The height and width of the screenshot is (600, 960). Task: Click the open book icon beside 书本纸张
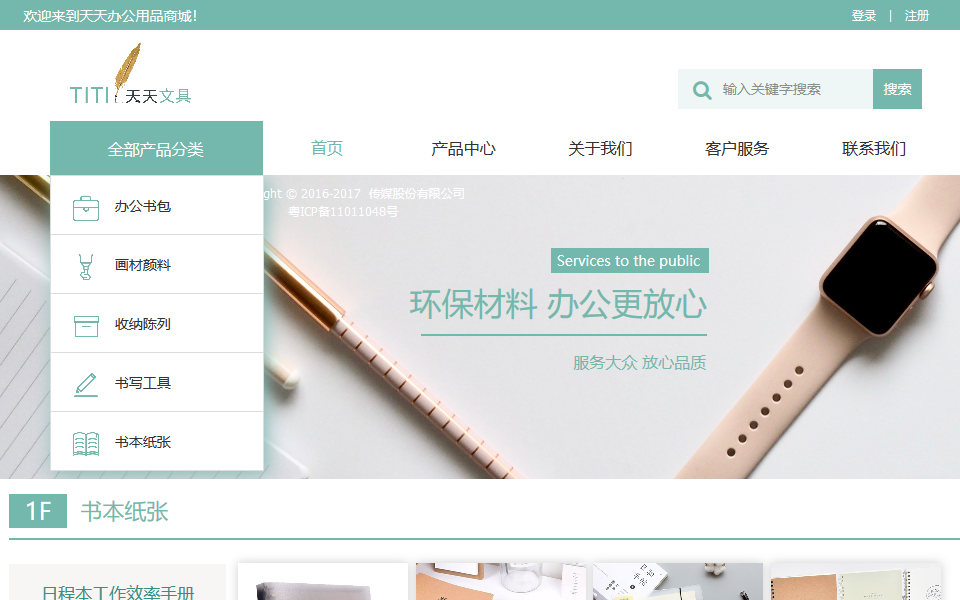[x=86, y=443]
